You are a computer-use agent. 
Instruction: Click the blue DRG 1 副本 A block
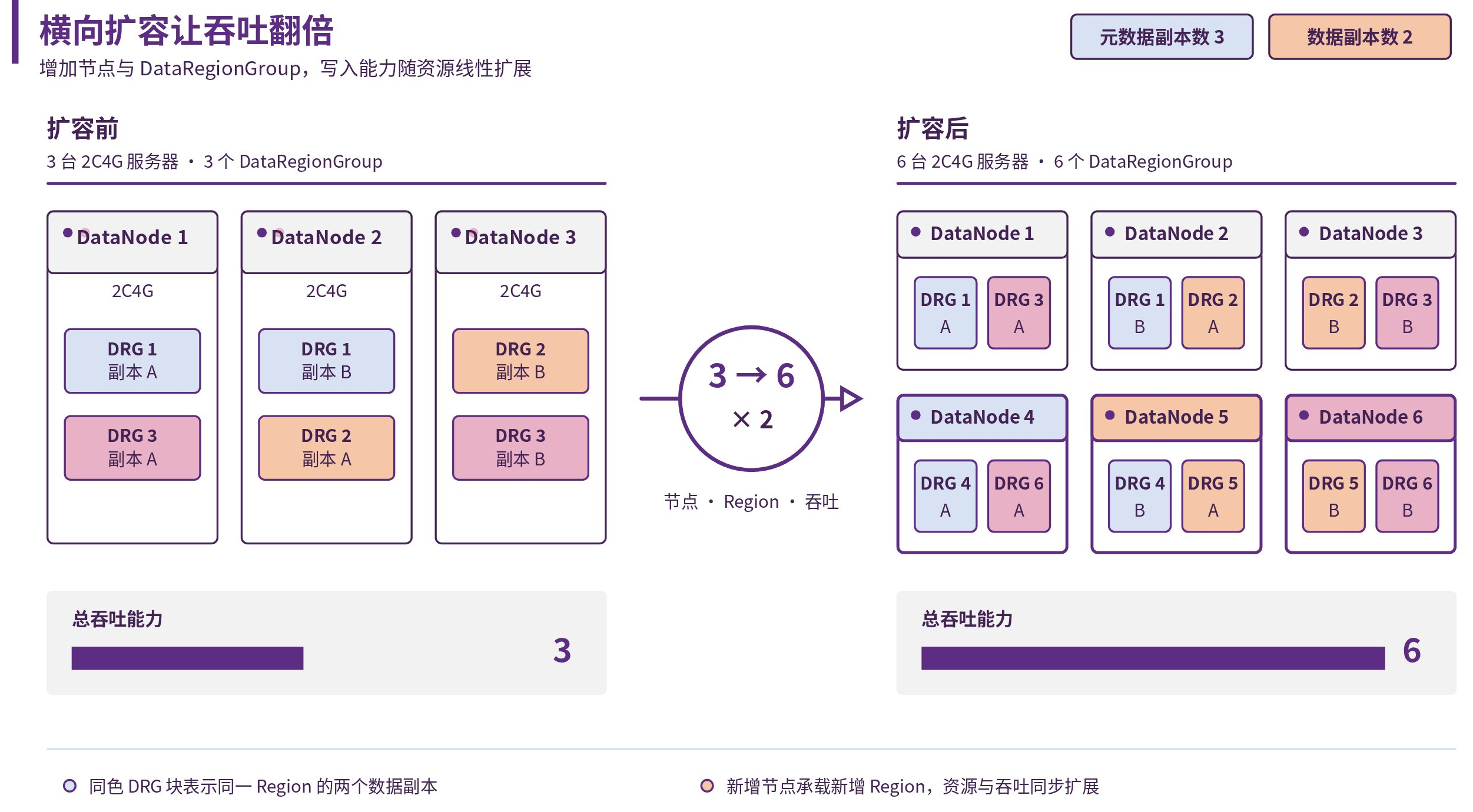click(x=132, y=361)
